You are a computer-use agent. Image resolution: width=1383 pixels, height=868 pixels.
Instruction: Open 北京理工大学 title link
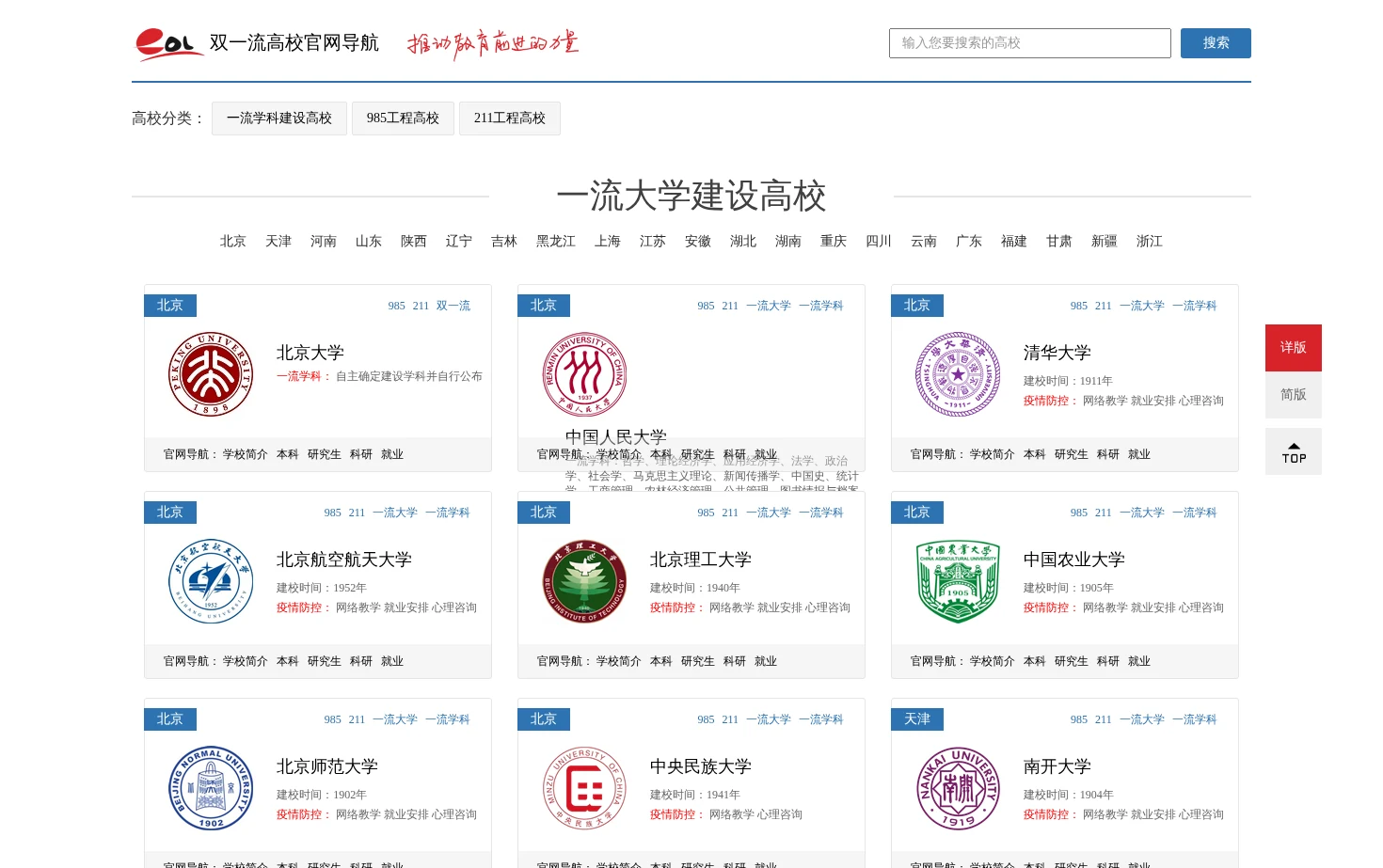tap(701, 560)
